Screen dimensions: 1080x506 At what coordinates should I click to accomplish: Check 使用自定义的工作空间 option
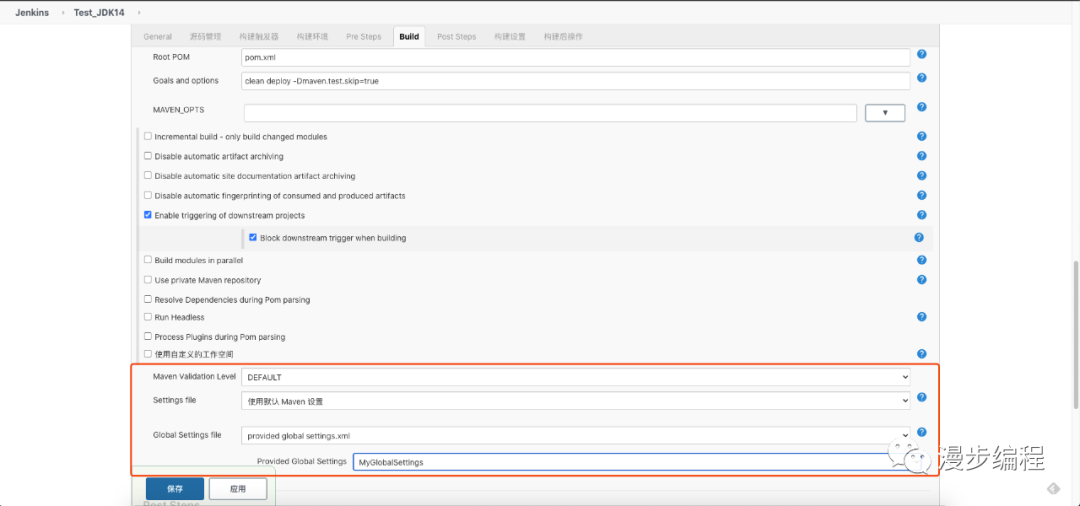tap(148, 354)
